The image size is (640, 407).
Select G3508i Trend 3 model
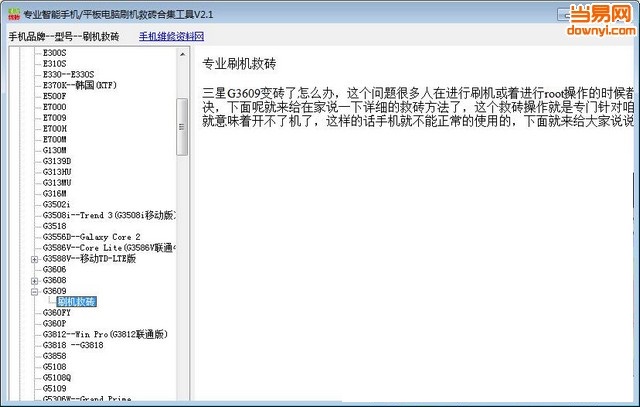click(x=108, y=215)
